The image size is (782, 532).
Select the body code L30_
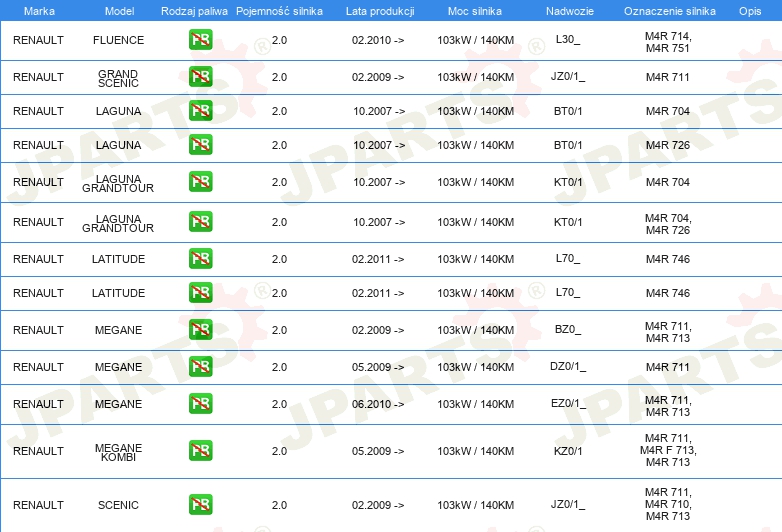(568, 39)
